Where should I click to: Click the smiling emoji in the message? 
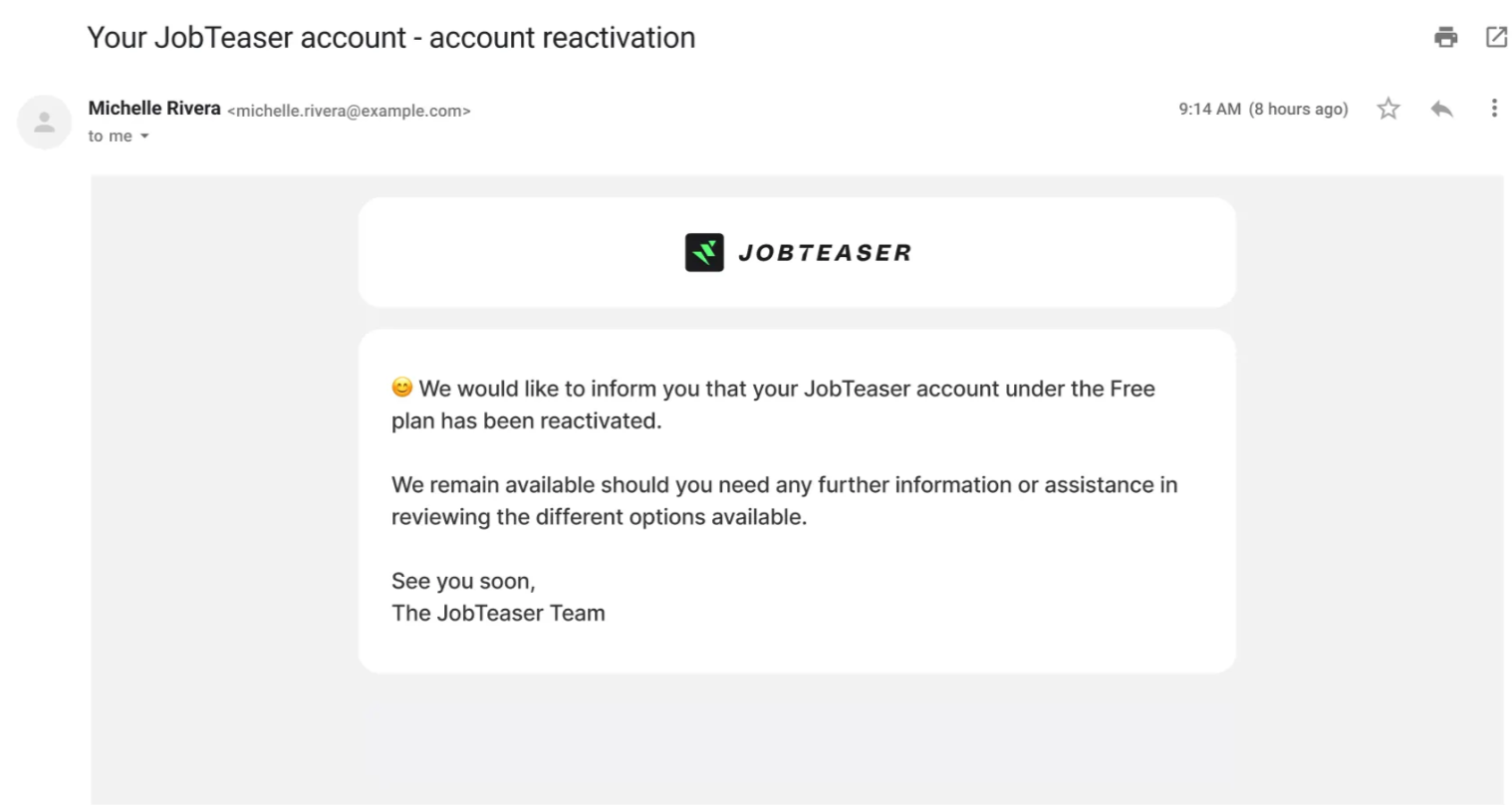(x=401, y=388)
